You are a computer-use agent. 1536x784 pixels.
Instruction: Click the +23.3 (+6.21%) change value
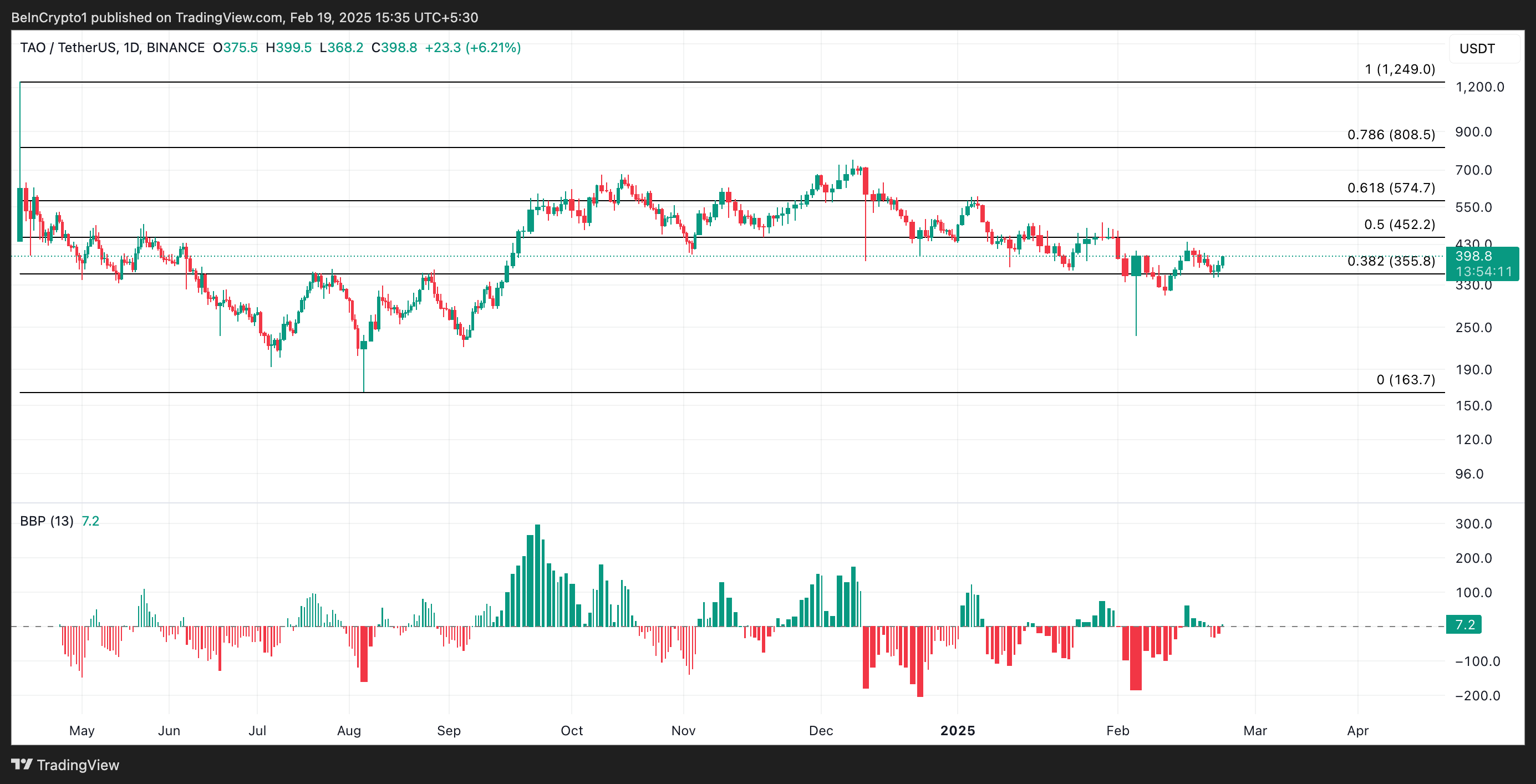coord(472,48)
